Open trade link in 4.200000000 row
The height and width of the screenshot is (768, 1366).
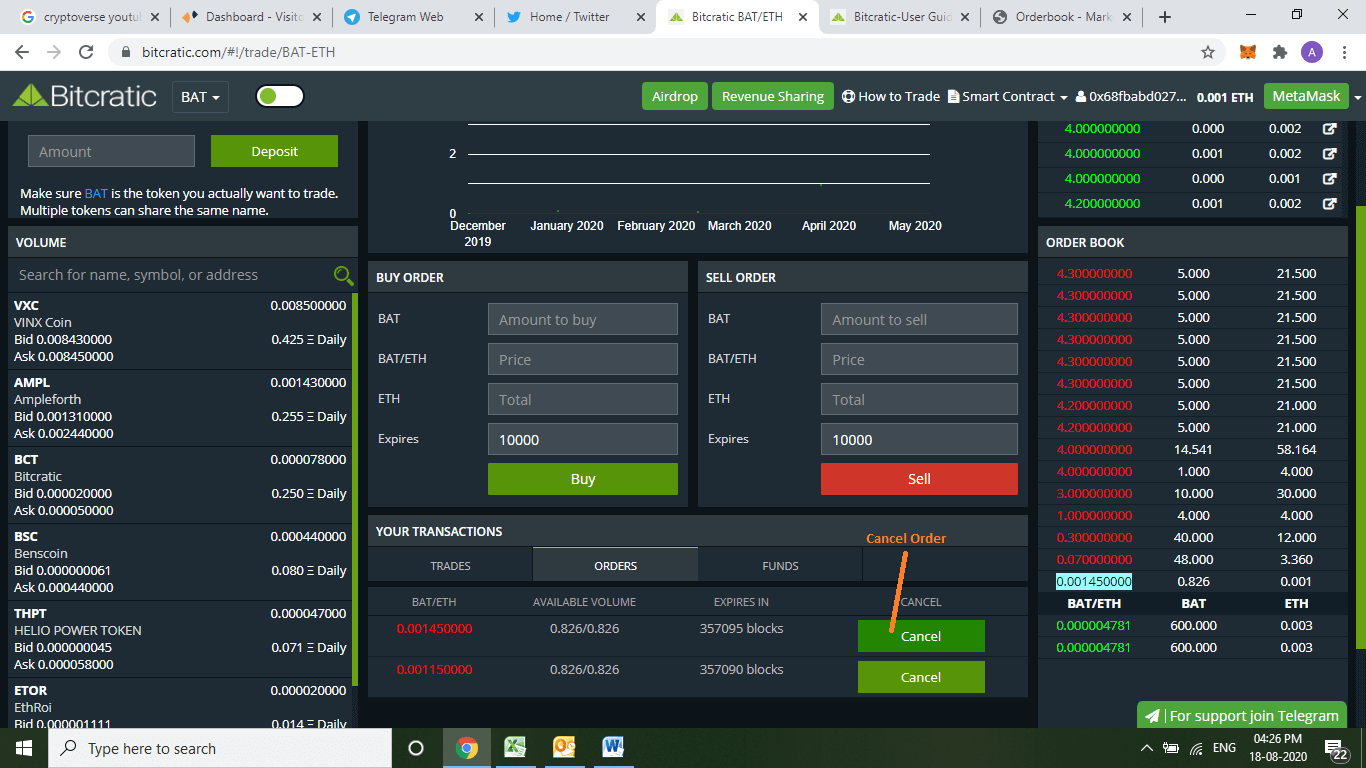click(x=1330, y=204)
